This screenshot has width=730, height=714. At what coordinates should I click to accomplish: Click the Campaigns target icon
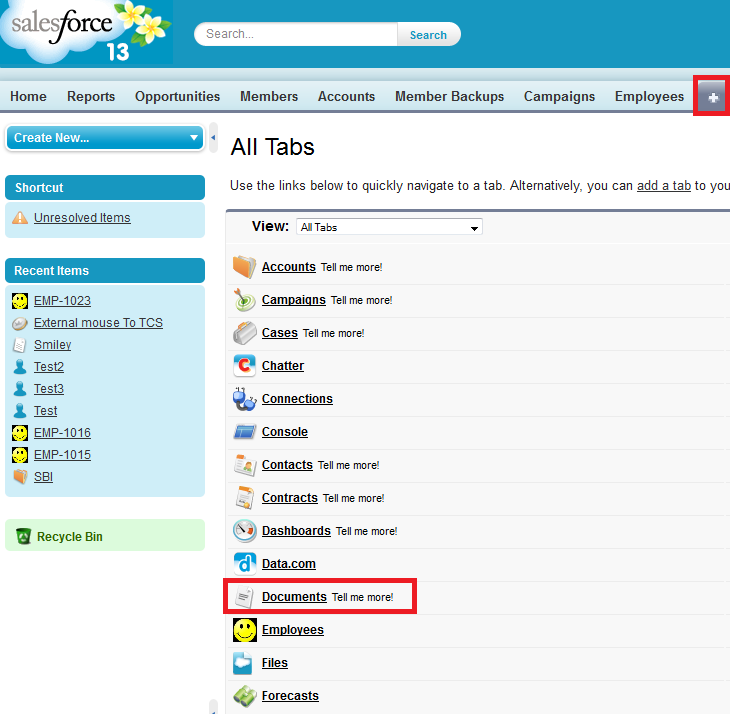point(244,300)
